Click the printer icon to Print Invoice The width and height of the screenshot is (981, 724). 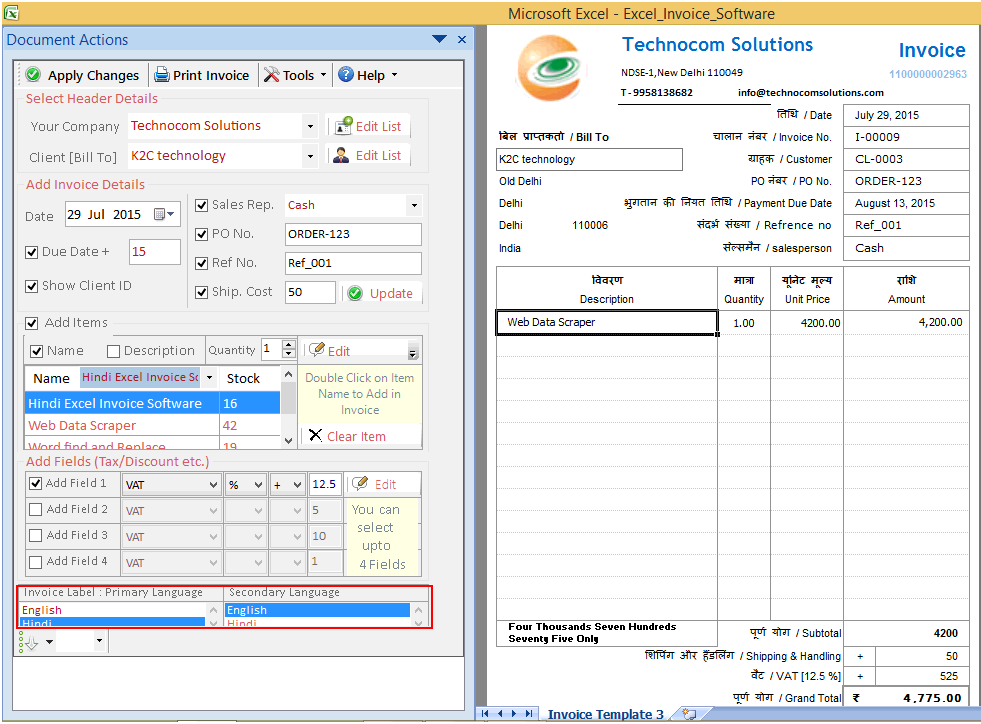pyautogui.click(x=160, y=75)
